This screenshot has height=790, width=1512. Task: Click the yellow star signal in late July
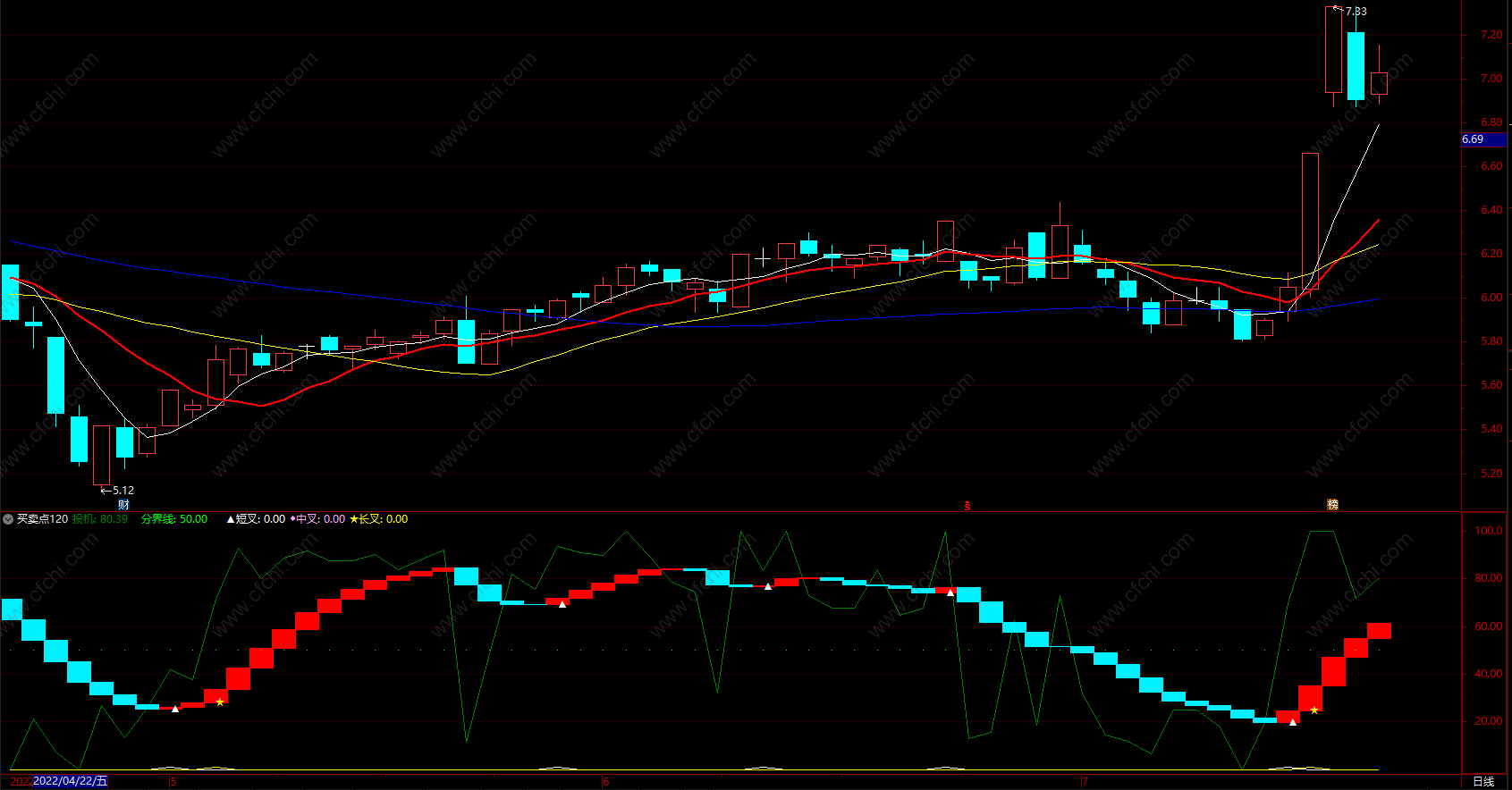(1314, 710)
